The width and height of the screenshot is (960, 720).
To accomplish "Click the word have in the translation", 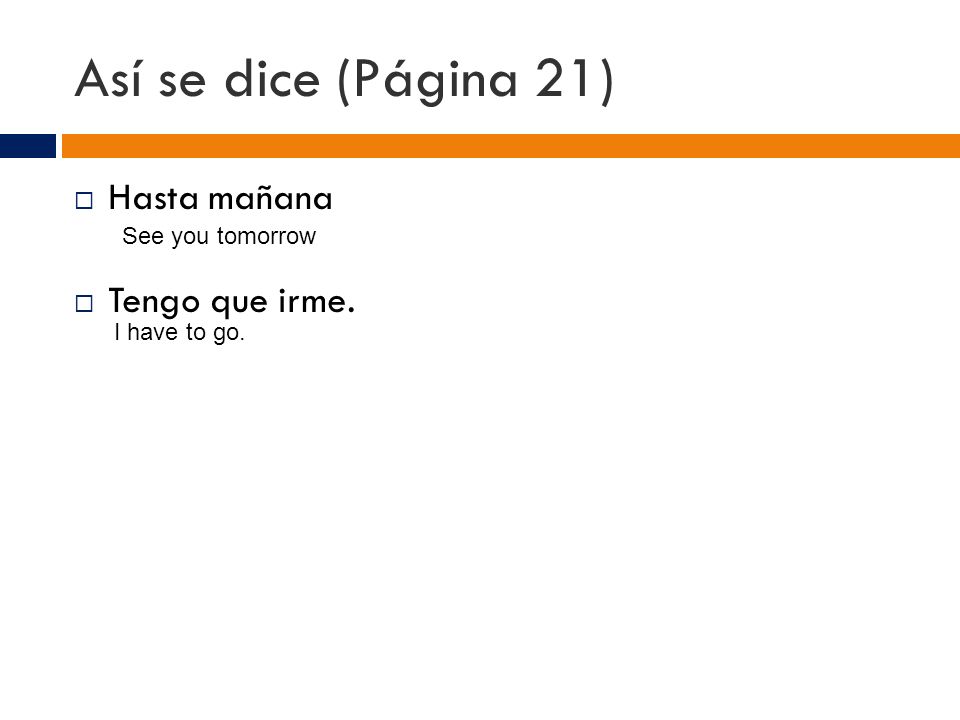I will coord(152,332).
